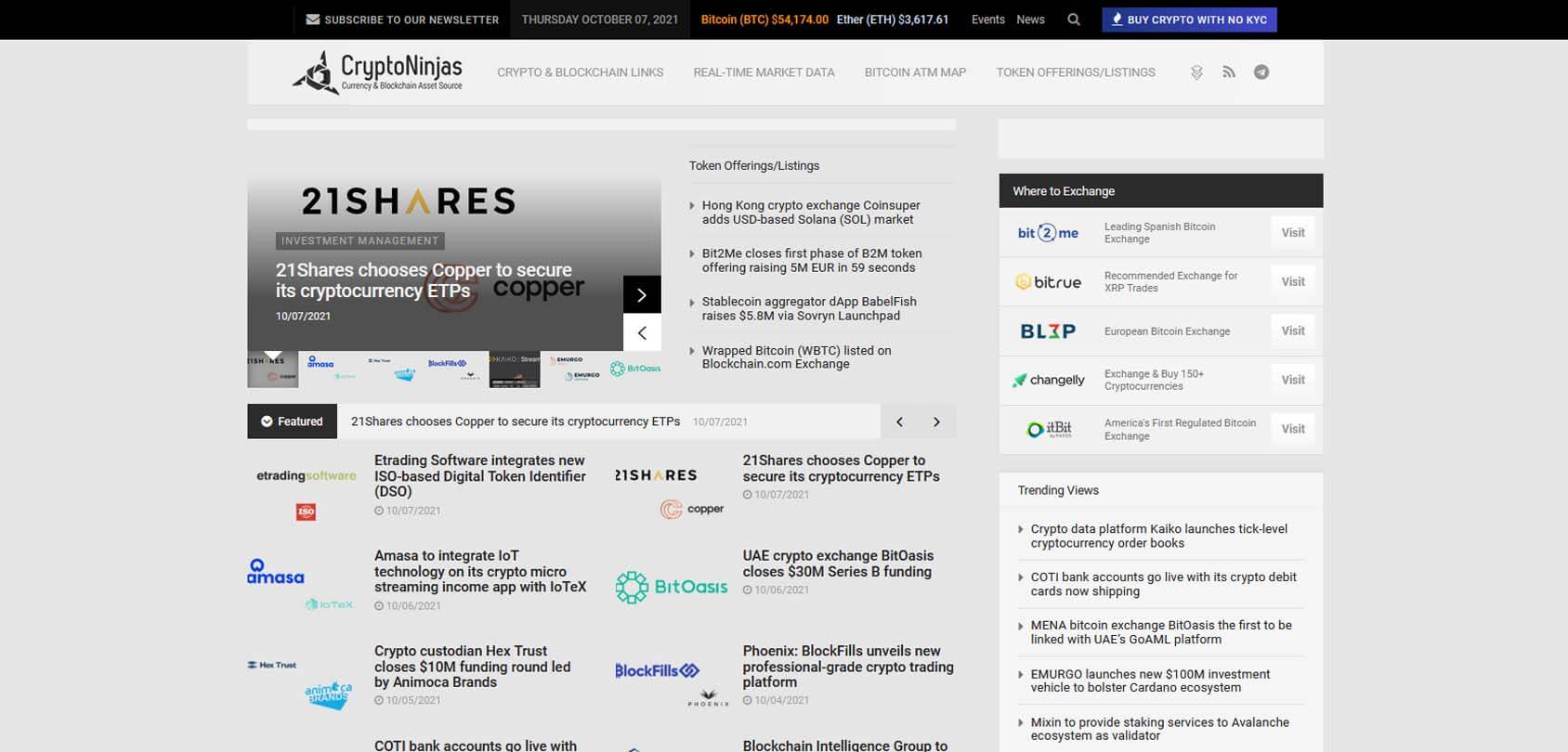Click the layered stack icon in header
Viewport: 1568px width, 752px height.
[1196, 72]
